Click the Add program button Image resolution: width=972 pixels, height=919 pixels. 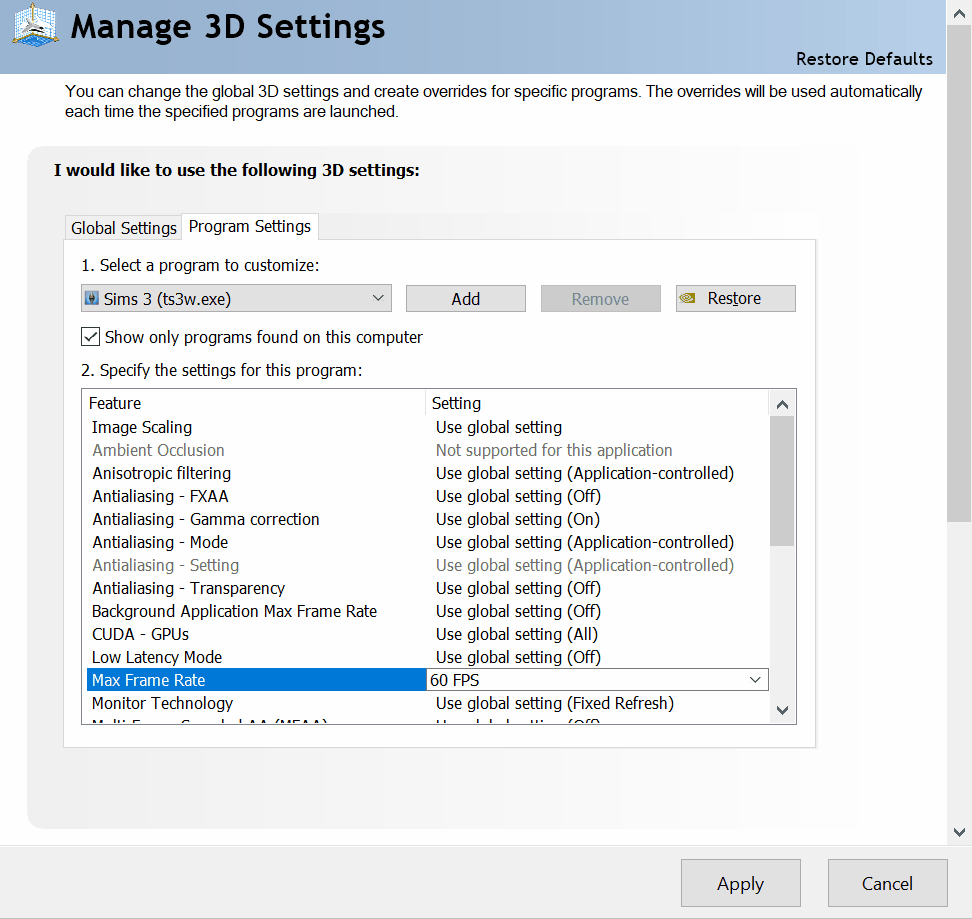[x=466, y=299]
